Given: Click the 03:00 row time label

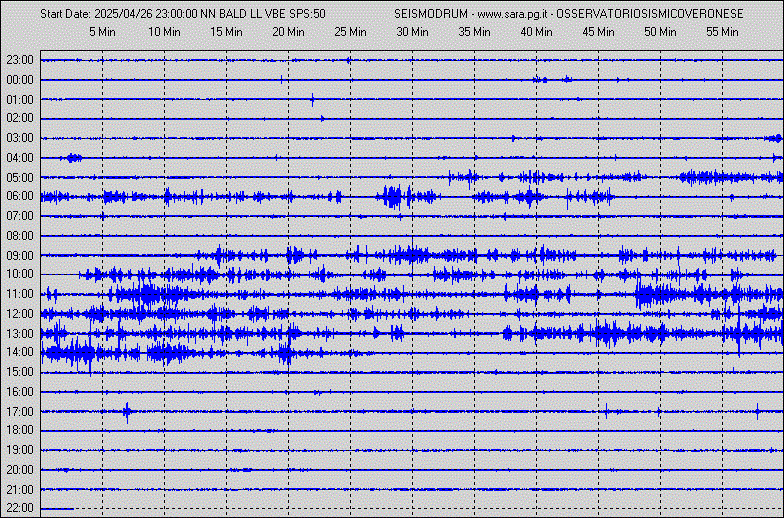Looking at the screenshot, I should click(20, 138).
